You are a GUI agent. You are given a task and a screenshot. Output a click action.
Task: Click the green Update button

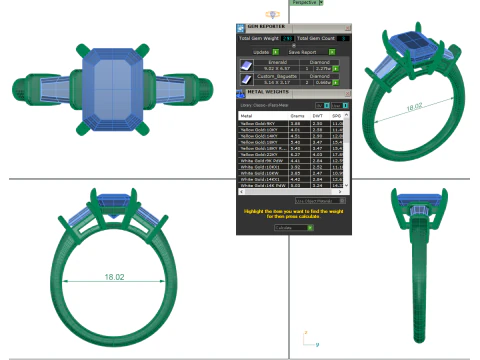pyautogui.click(x=276, y=52)
